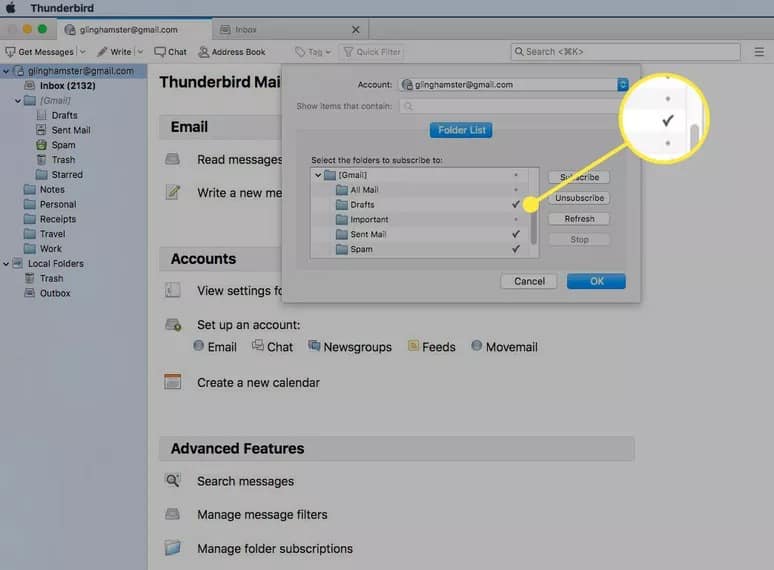Click the Set up an account icon
Image resolution: width=774 pixels, height=570 pixels.
tap(173, 325)
